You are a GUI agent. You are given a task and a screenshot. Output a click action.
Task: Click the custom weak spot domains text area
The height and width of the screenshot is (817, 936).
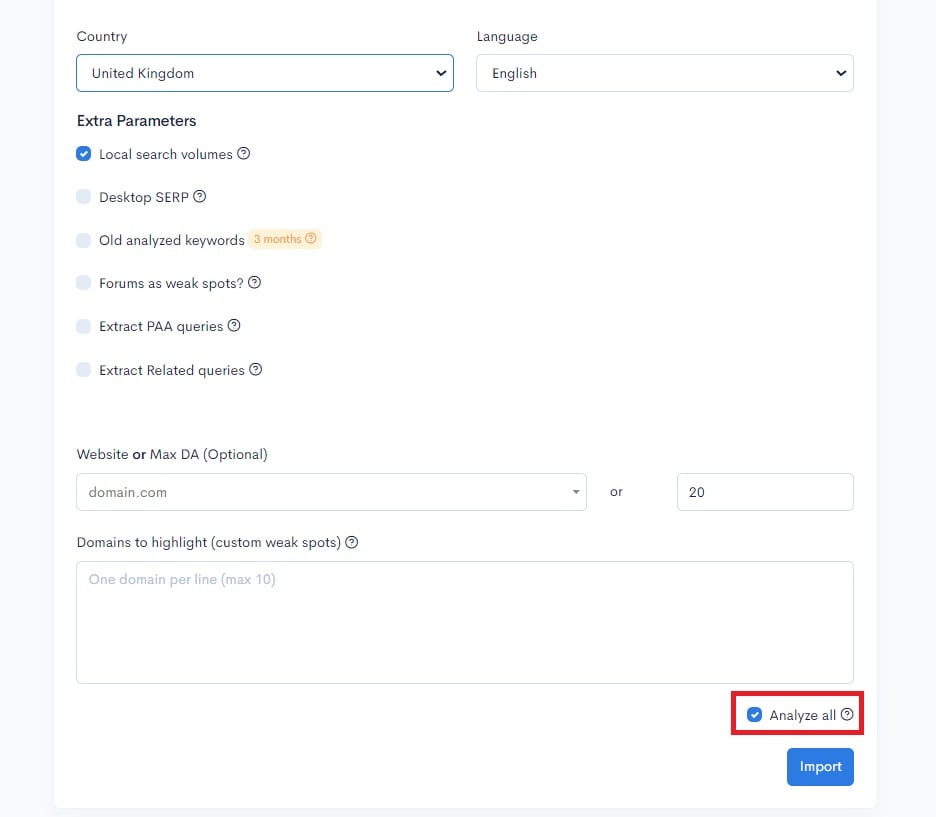464,622
